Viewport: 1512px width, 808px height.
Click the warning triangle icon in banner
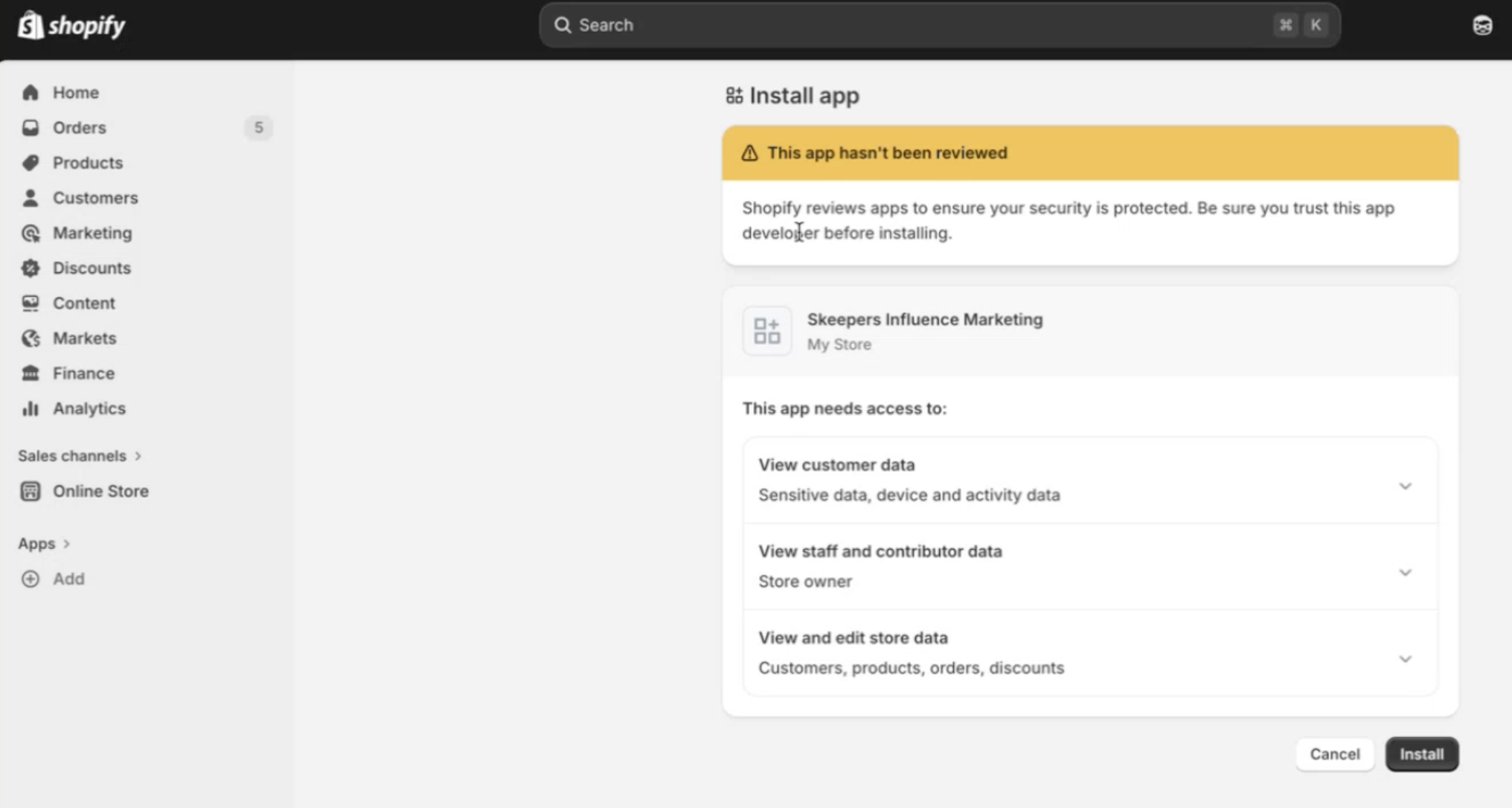[x=749, y=153]
